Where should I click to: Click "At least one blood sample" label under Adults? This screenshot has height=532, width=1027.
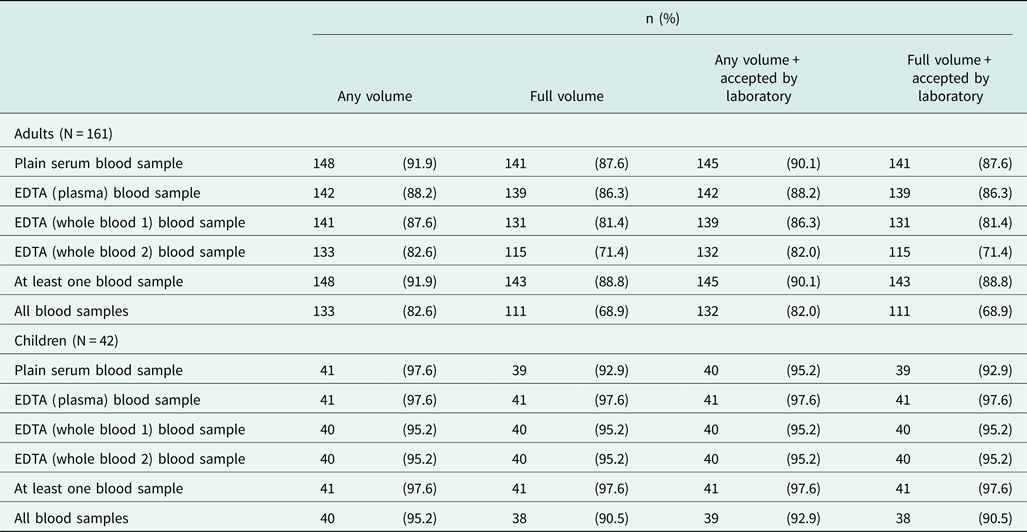(98, 282)
